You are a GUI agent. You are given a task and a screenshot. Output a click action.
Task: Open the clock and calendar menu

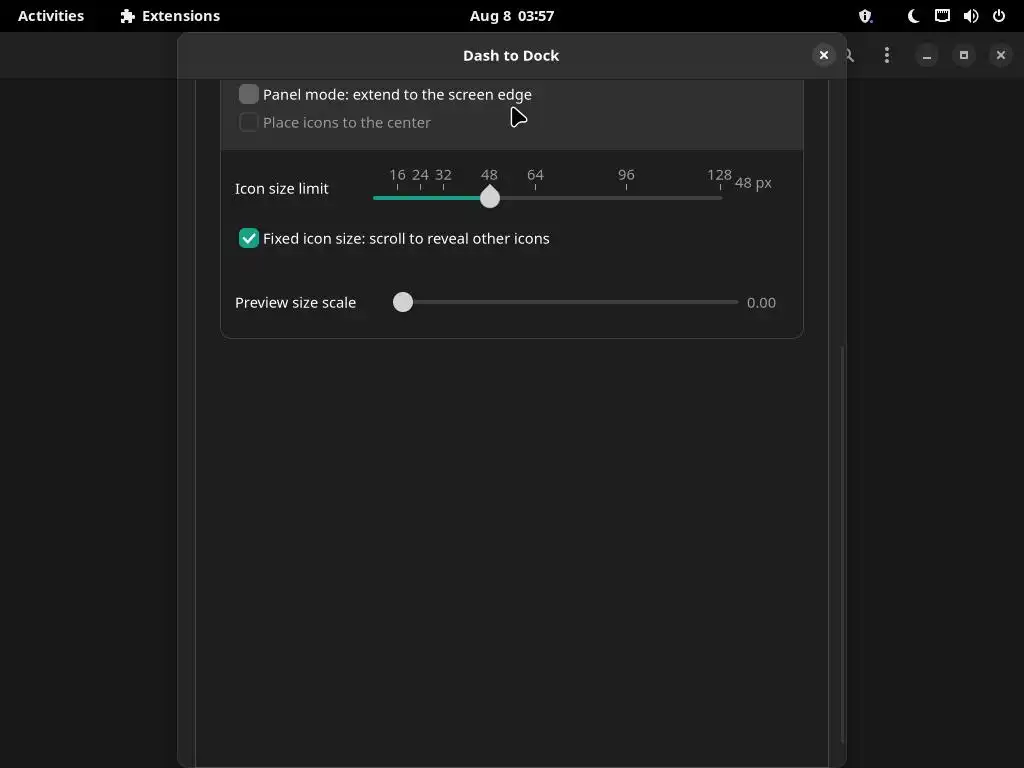(x=512, y=16)
